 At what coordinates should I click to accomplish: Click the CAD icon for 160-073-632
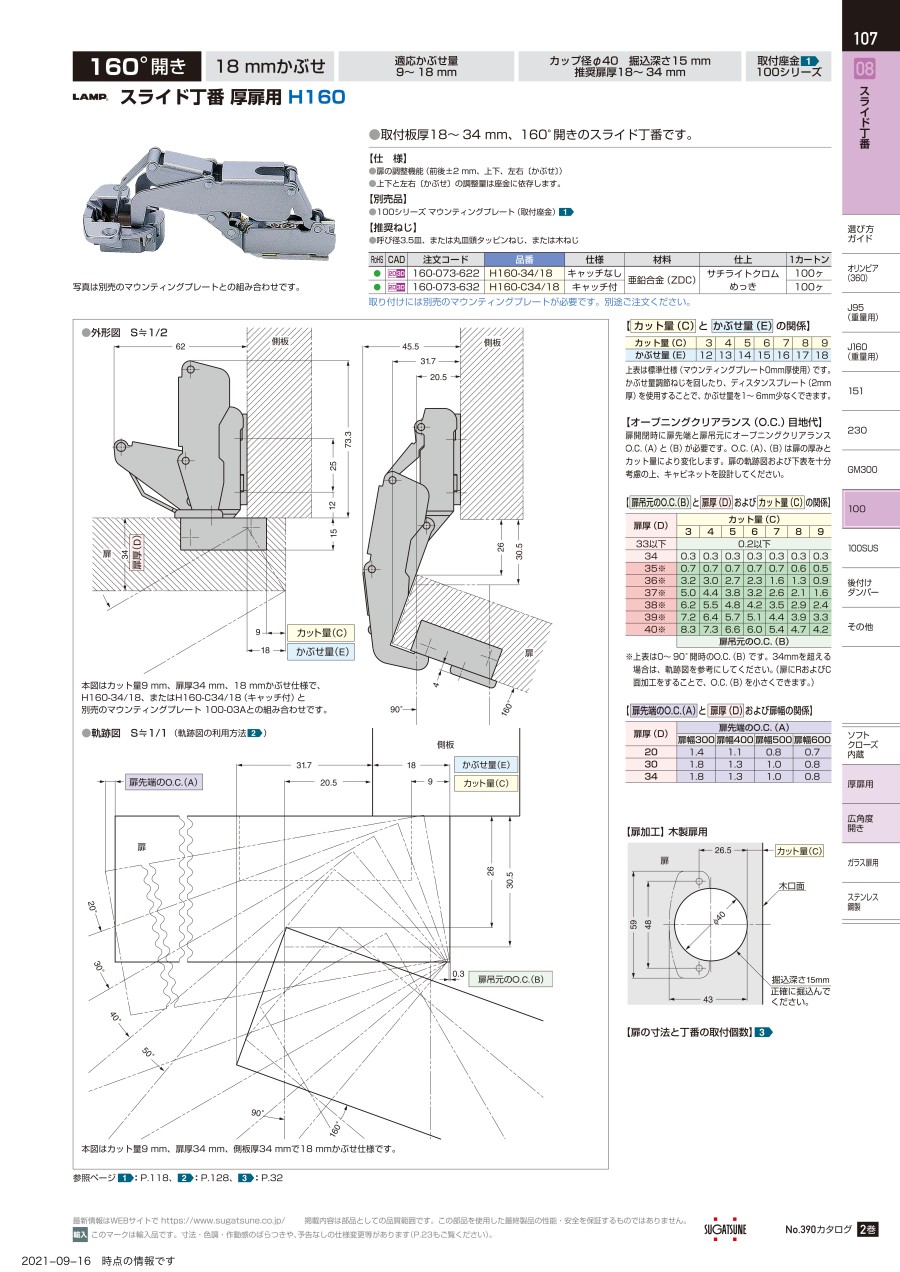pos(396,287)
